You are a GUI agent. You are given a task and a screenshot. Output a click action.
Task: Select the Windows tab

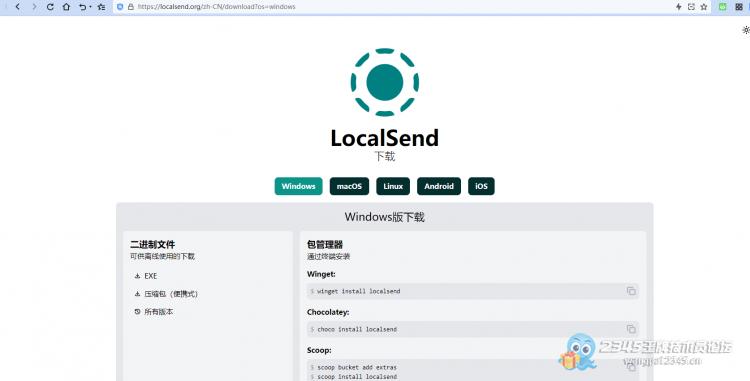298,186
